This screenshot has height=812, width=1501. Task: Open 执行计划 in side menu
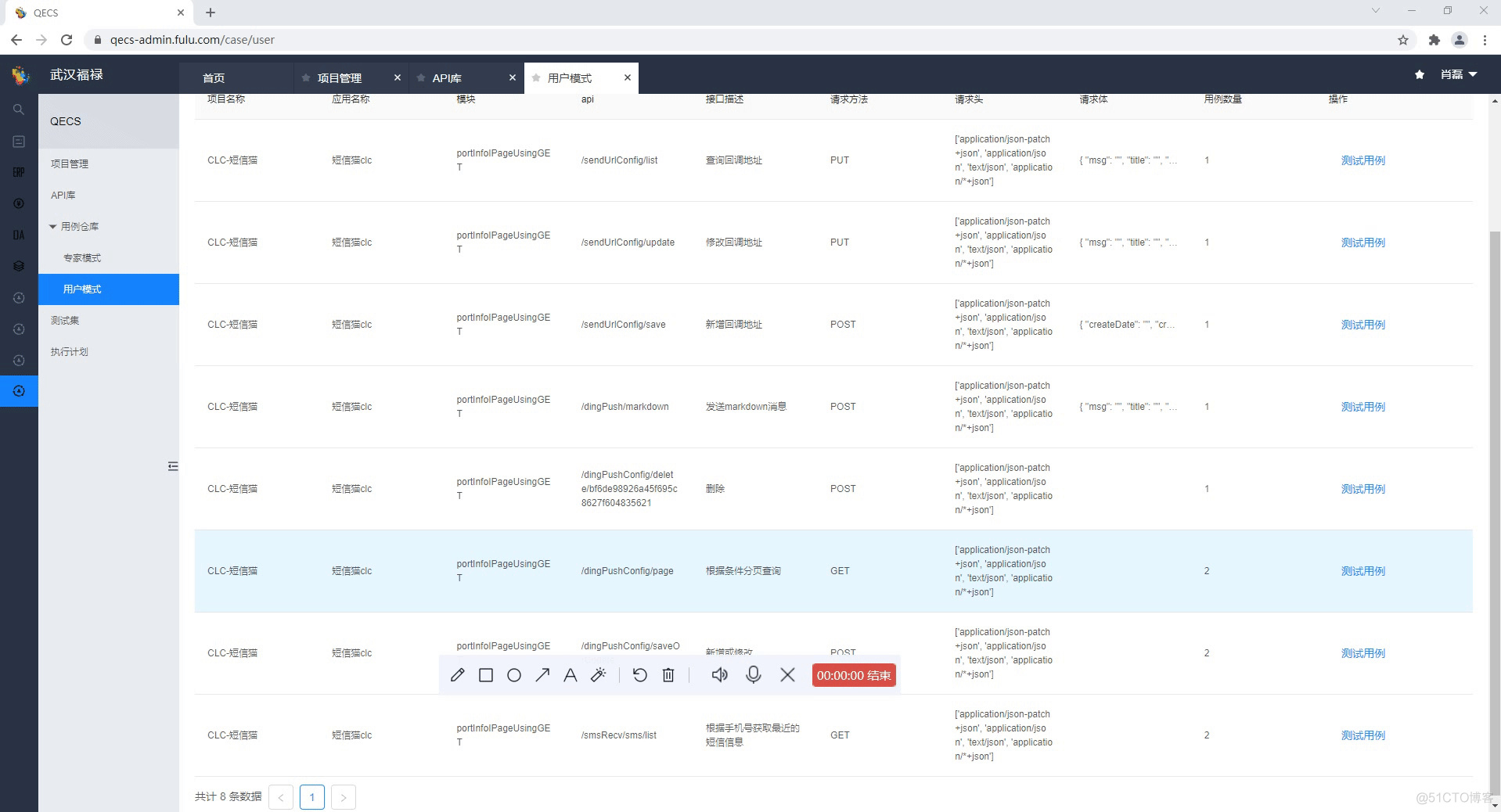click(x=70, y=351)
